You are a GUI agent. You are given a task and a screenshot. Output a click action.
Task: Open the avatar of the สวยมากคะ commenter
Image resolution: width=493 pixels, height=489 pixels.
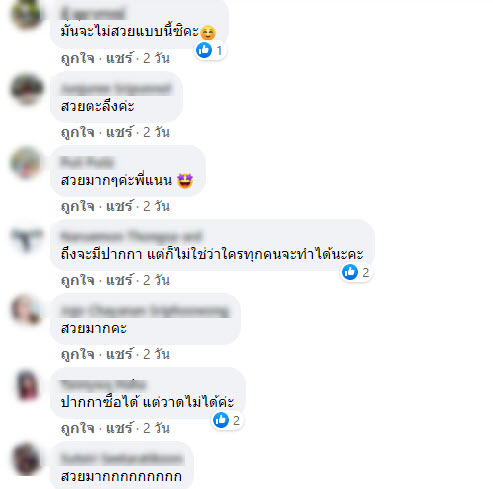pos(27,310)
